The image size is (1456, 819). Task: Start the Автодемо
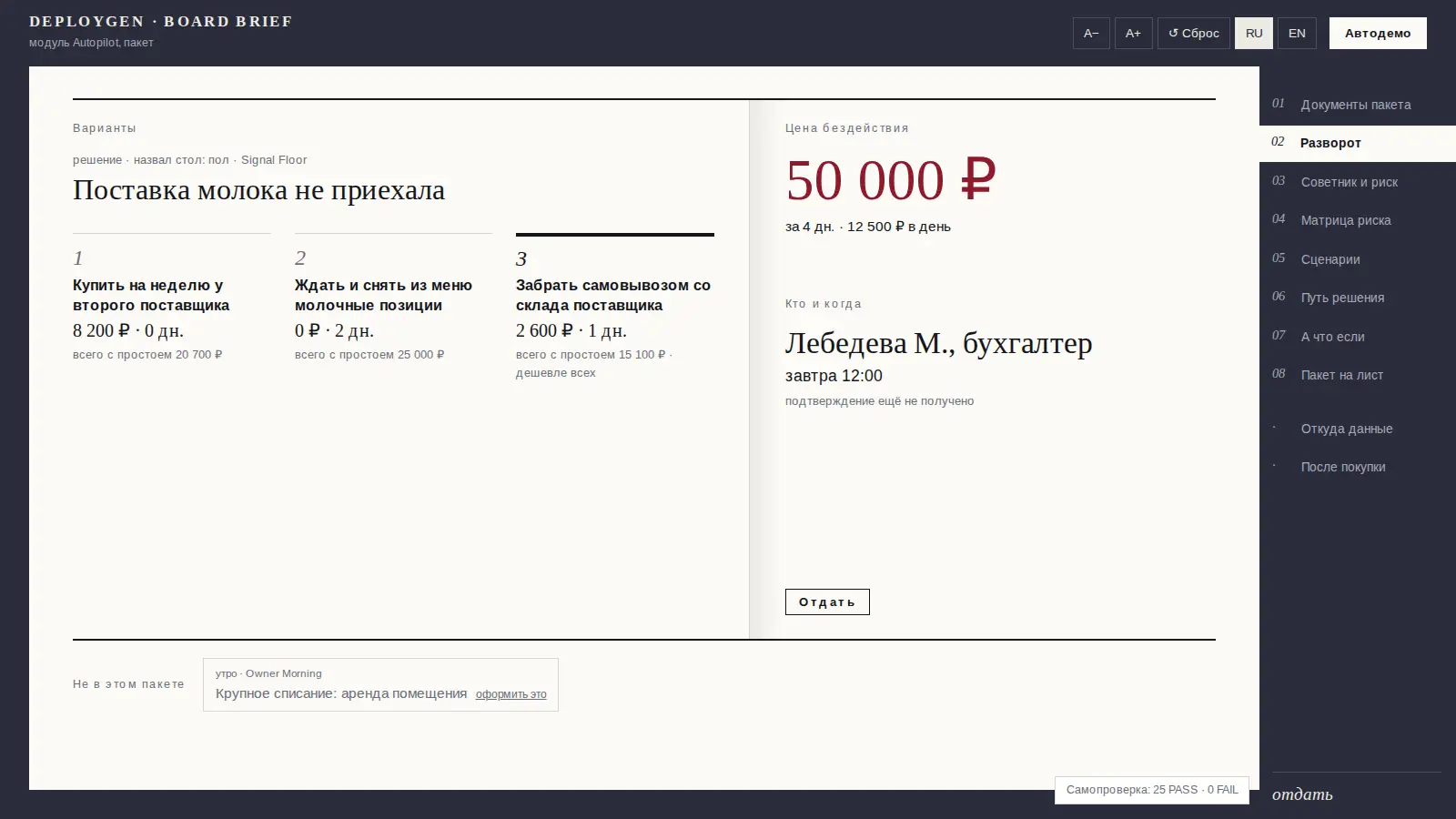pyautogui.click(x=1378, y=34)
